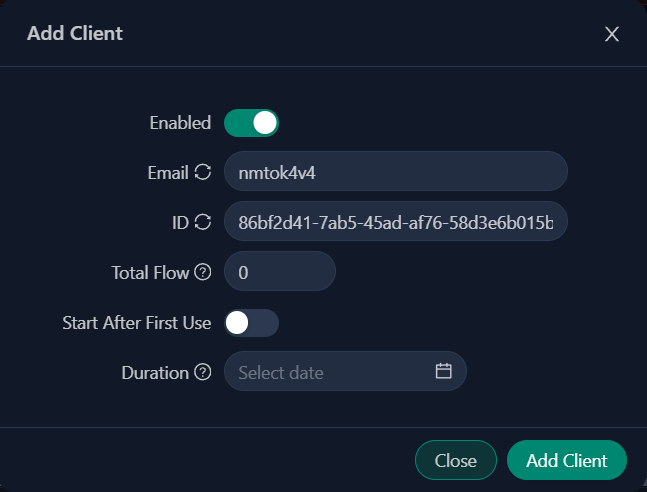Click the ID field with the UUID
Viewport: 647px width, 492px height.
click(x=395, y=222)
